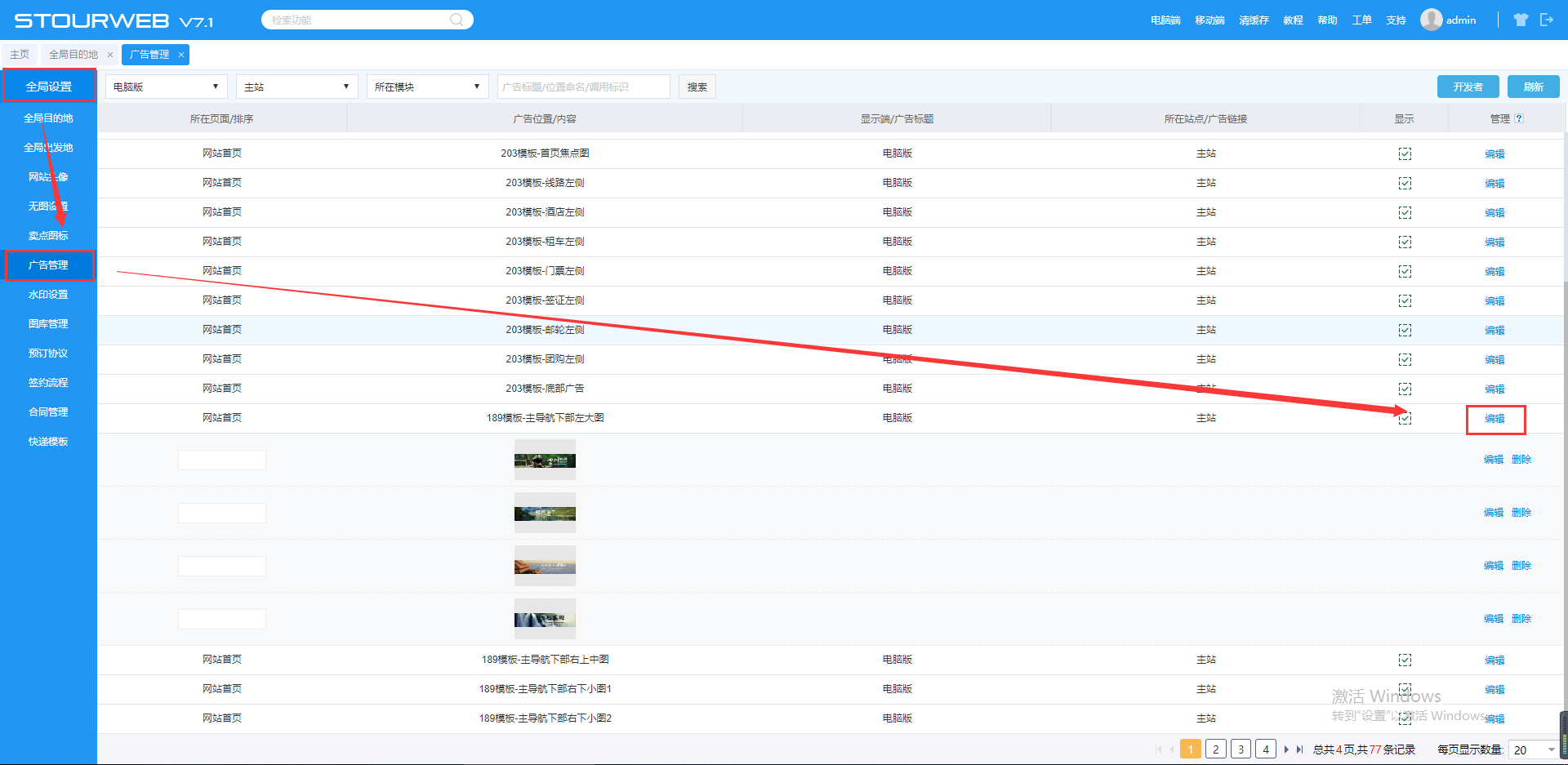Switch to the 全局目的地 tab

[73, 55]
